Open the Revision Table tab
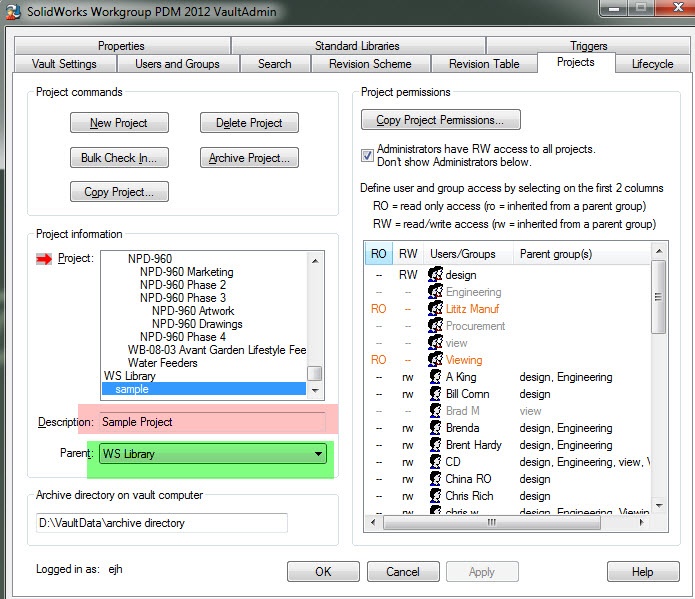This screenshot has height=599, width=695. 484,64
